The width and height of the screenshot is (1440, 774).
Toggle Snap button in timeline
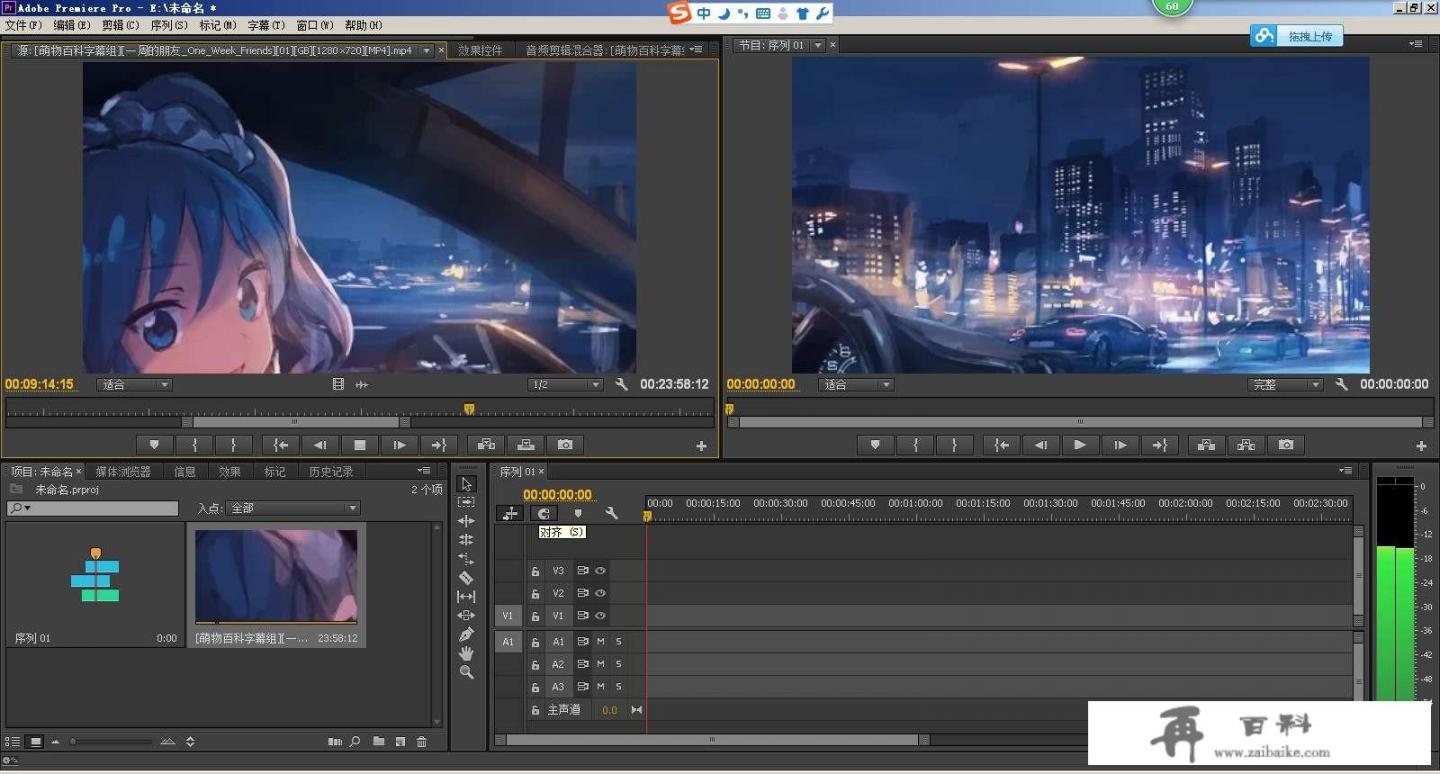pyautogui.click(x=544, y=514)
